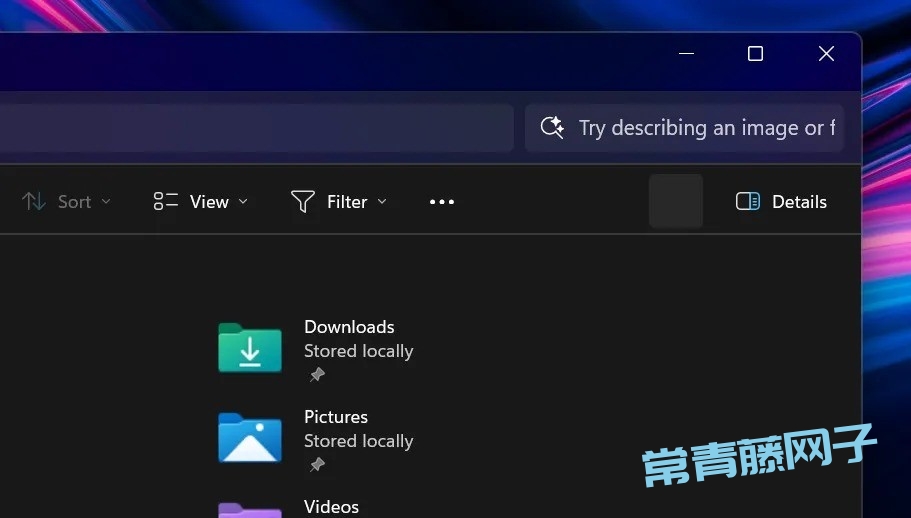Maximize the File Explorer window

click(x=756, y=54)
